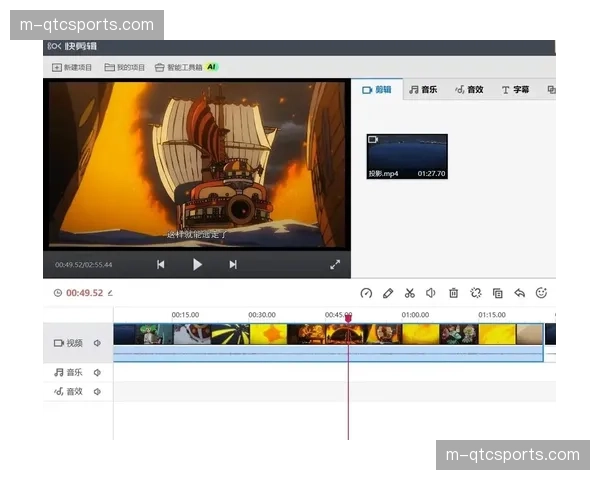Click the speed adjustment icon in timeline toolbar
600x480 pixels.
coord(366,293)
